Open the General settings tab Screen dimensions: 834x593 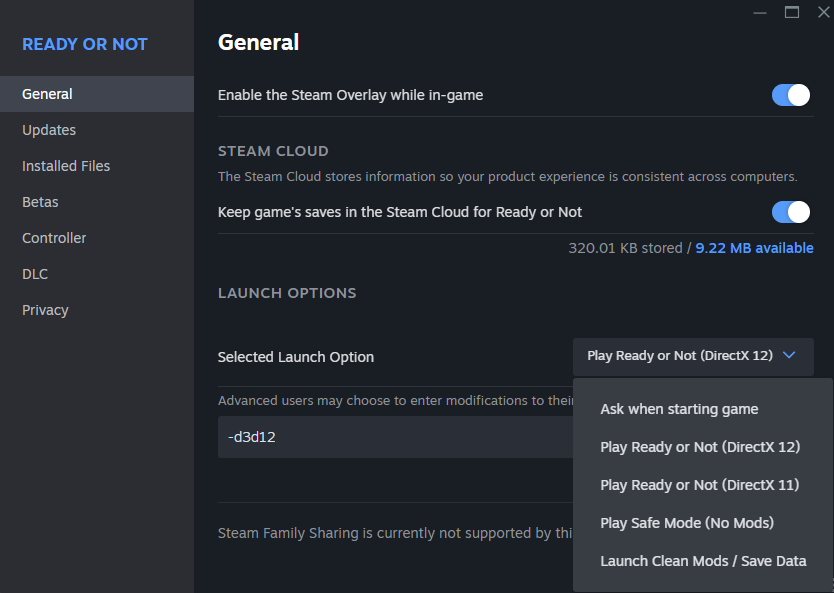(47, 94)
